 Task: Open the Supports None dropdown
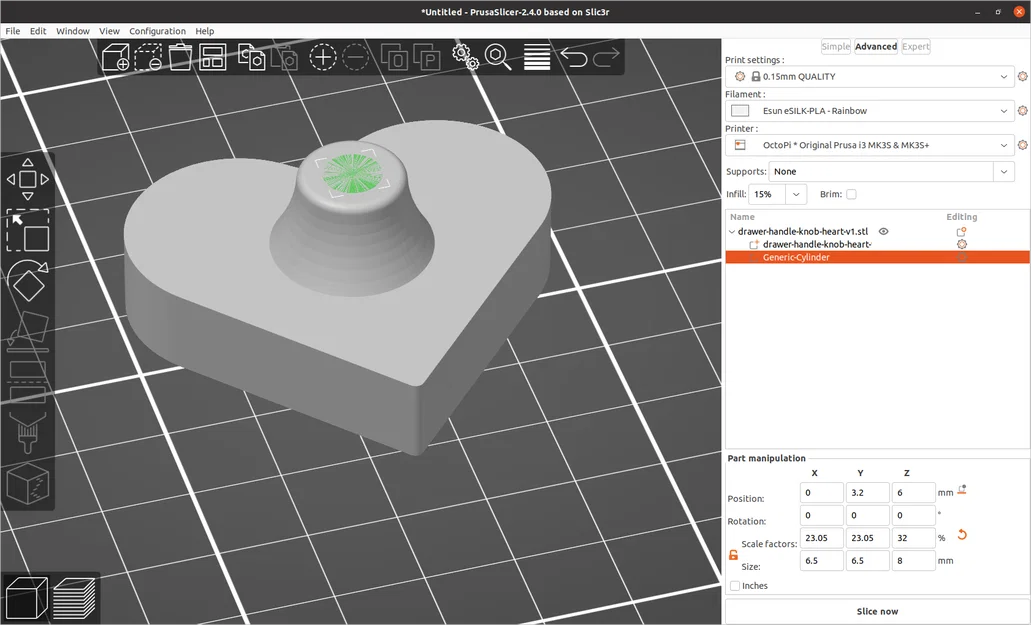pyautogui.click(x=892, y=172)
